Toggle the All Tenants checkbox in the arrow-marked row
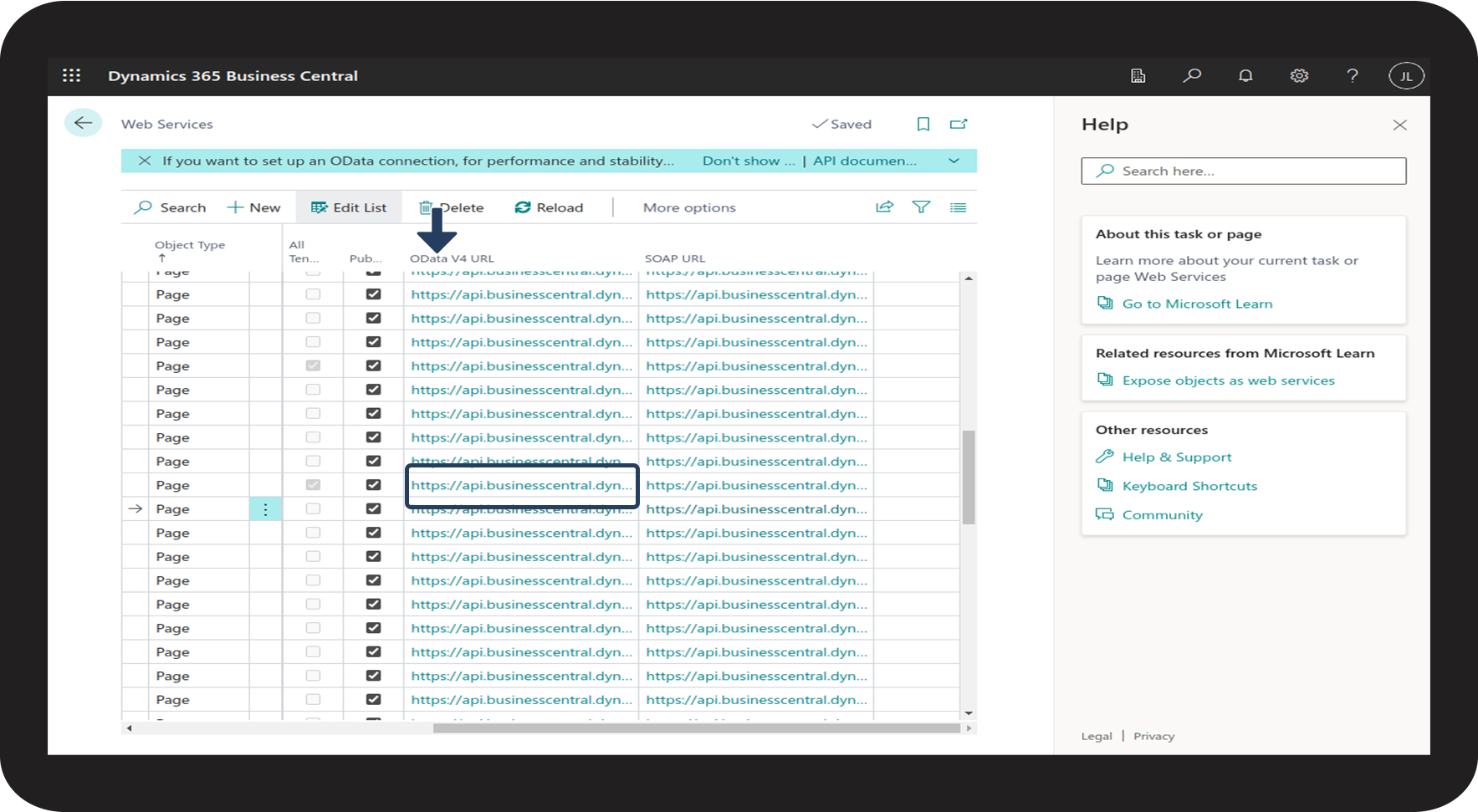Screen dimensions: 1478x812 (x=313, y=508)
